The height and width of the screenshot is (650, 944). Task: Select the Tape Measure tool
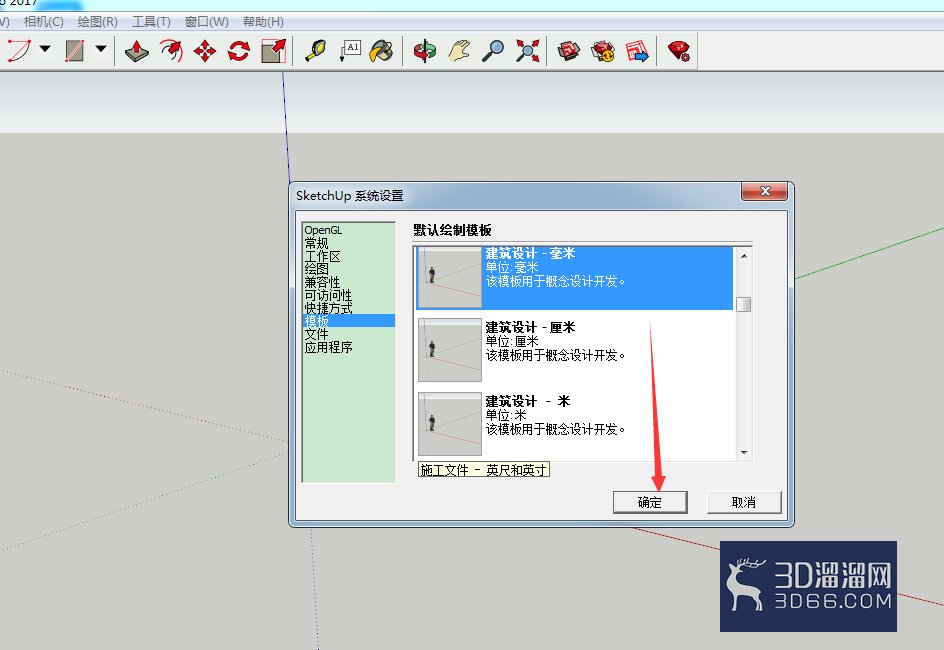(315, 51)
